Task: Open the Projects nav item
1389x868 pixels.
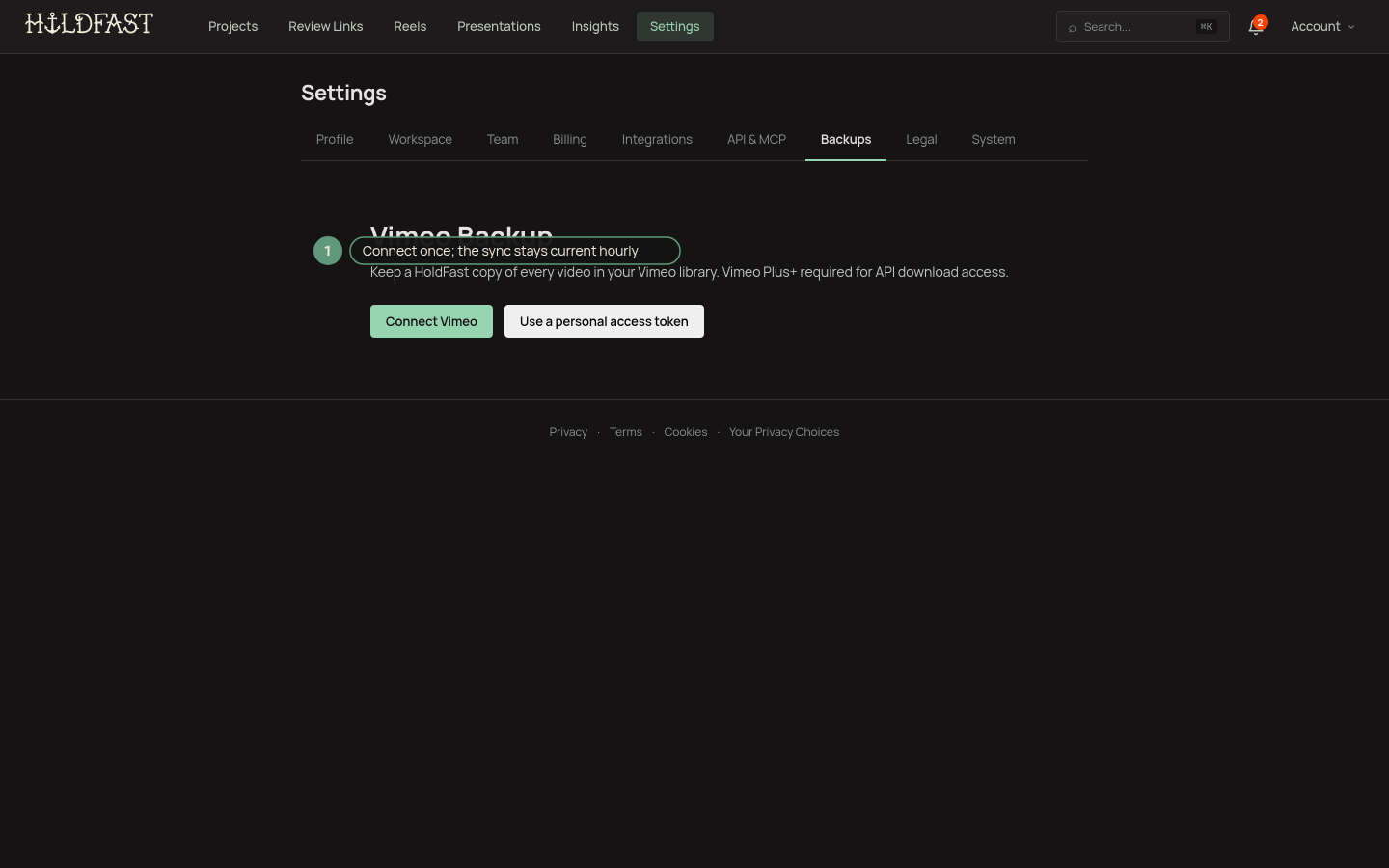Action: pos(233,27)
